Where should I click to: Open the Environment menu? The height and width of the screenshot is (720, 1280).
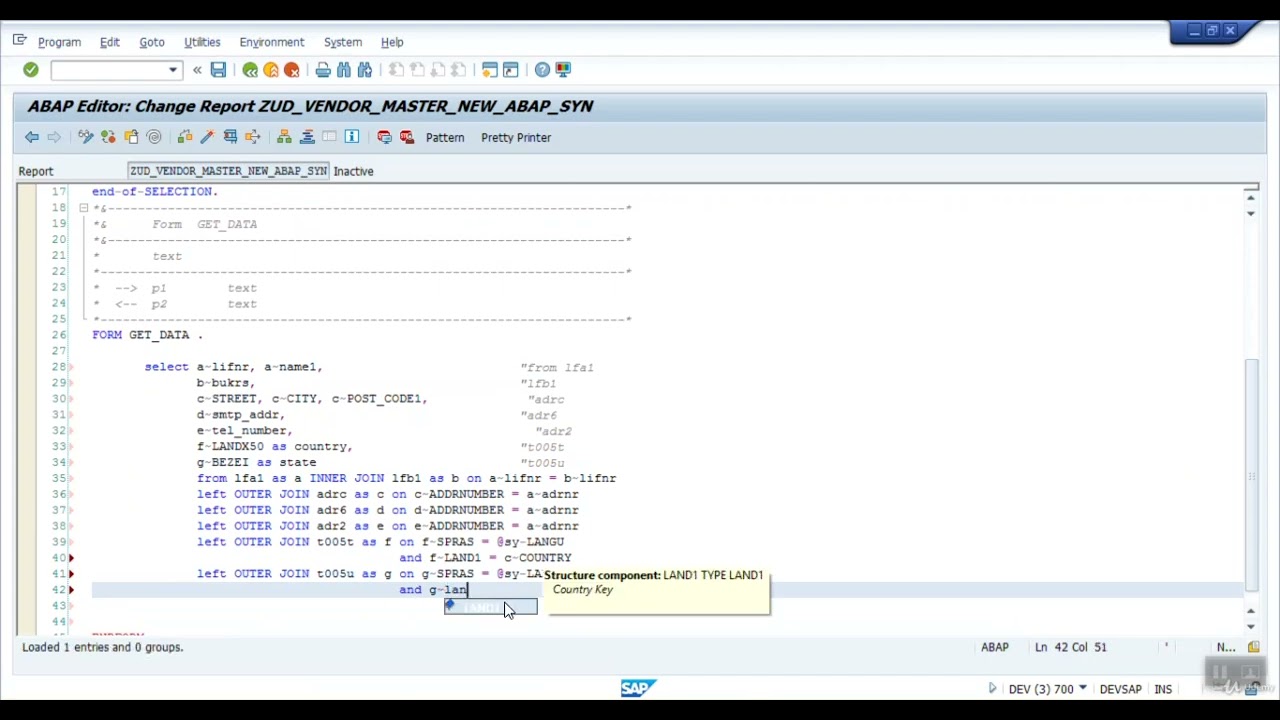(x=272, y=42)
